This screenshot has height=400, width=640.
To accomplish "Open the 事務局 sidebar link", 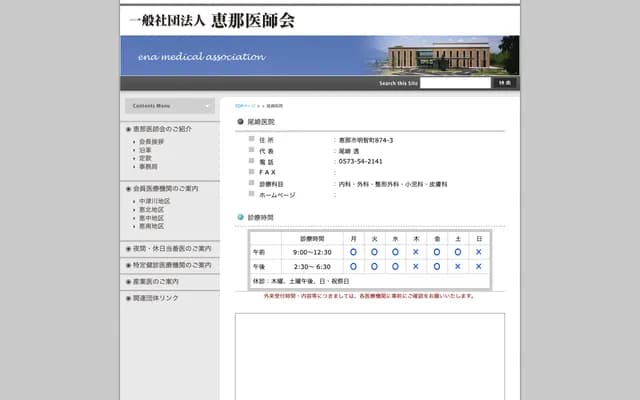I will [148, 166].
